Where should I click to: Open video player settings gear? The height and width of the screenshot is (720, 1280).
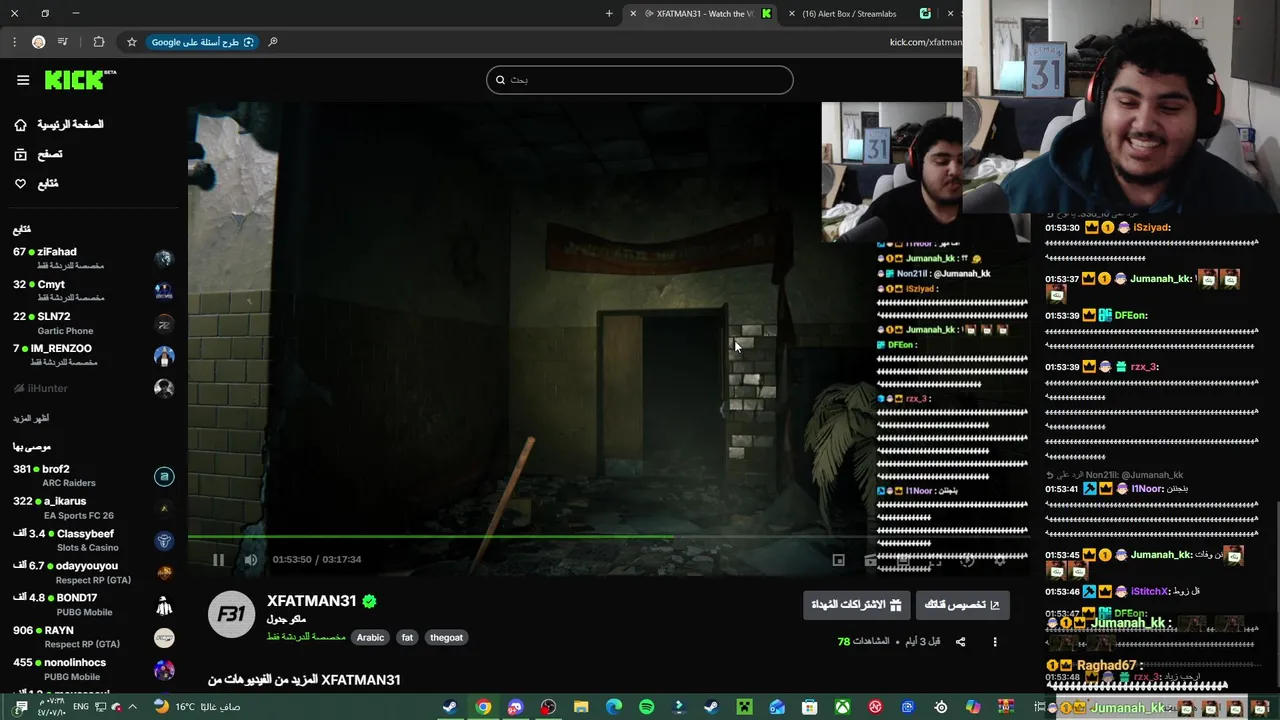[x=999, y=560]
